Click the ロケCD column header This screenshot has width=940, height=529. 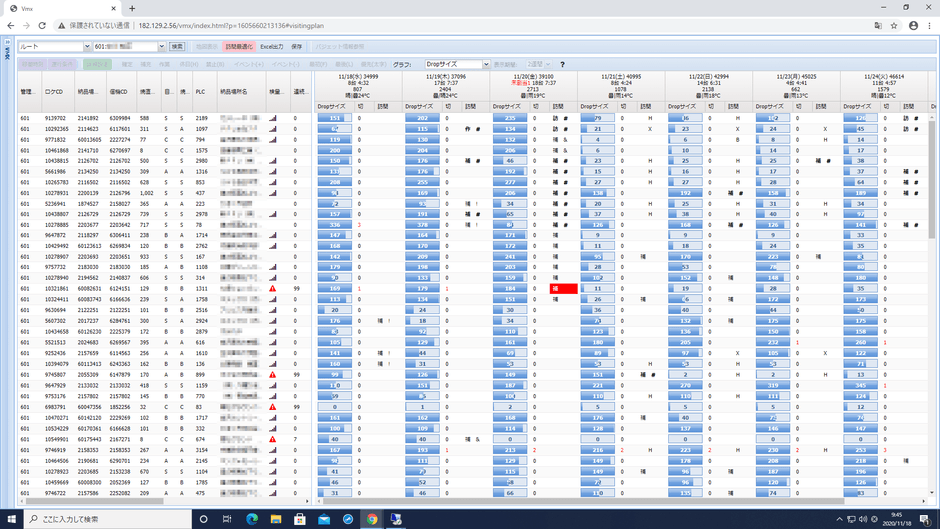point(55,92)
